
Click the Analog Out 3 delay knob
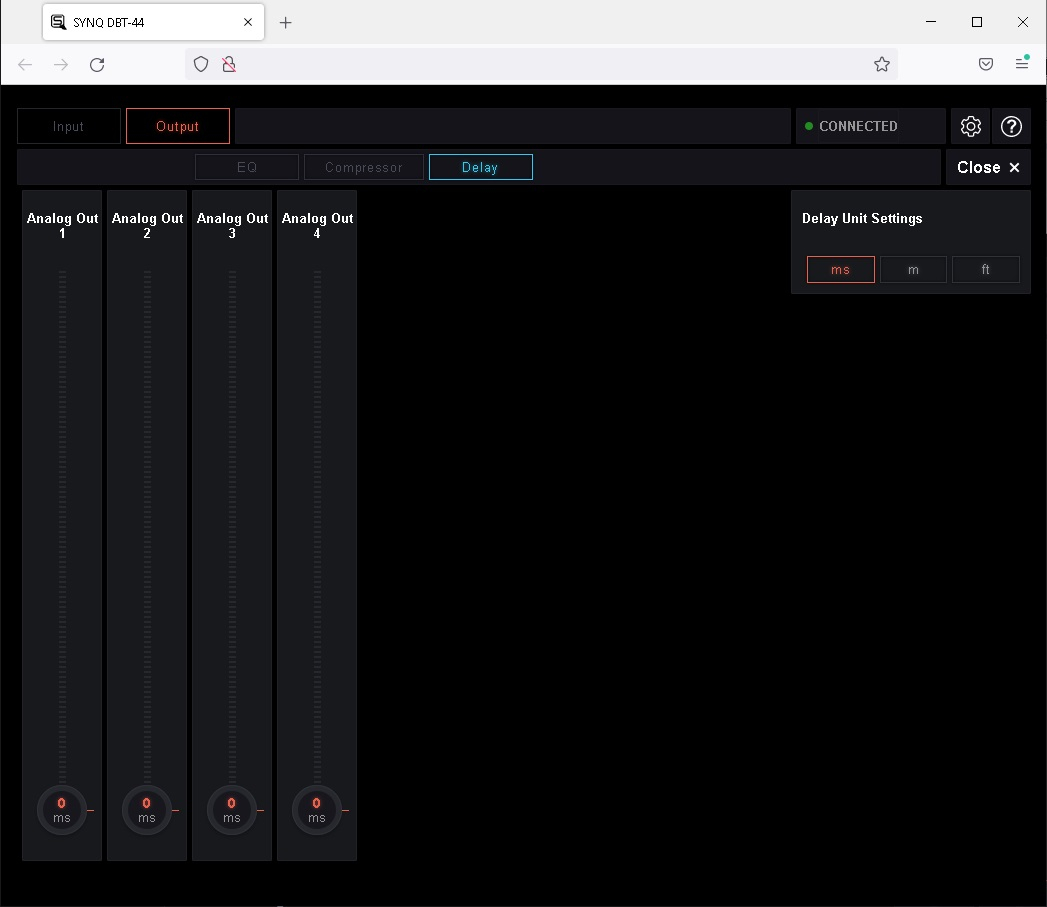(232, 810)
